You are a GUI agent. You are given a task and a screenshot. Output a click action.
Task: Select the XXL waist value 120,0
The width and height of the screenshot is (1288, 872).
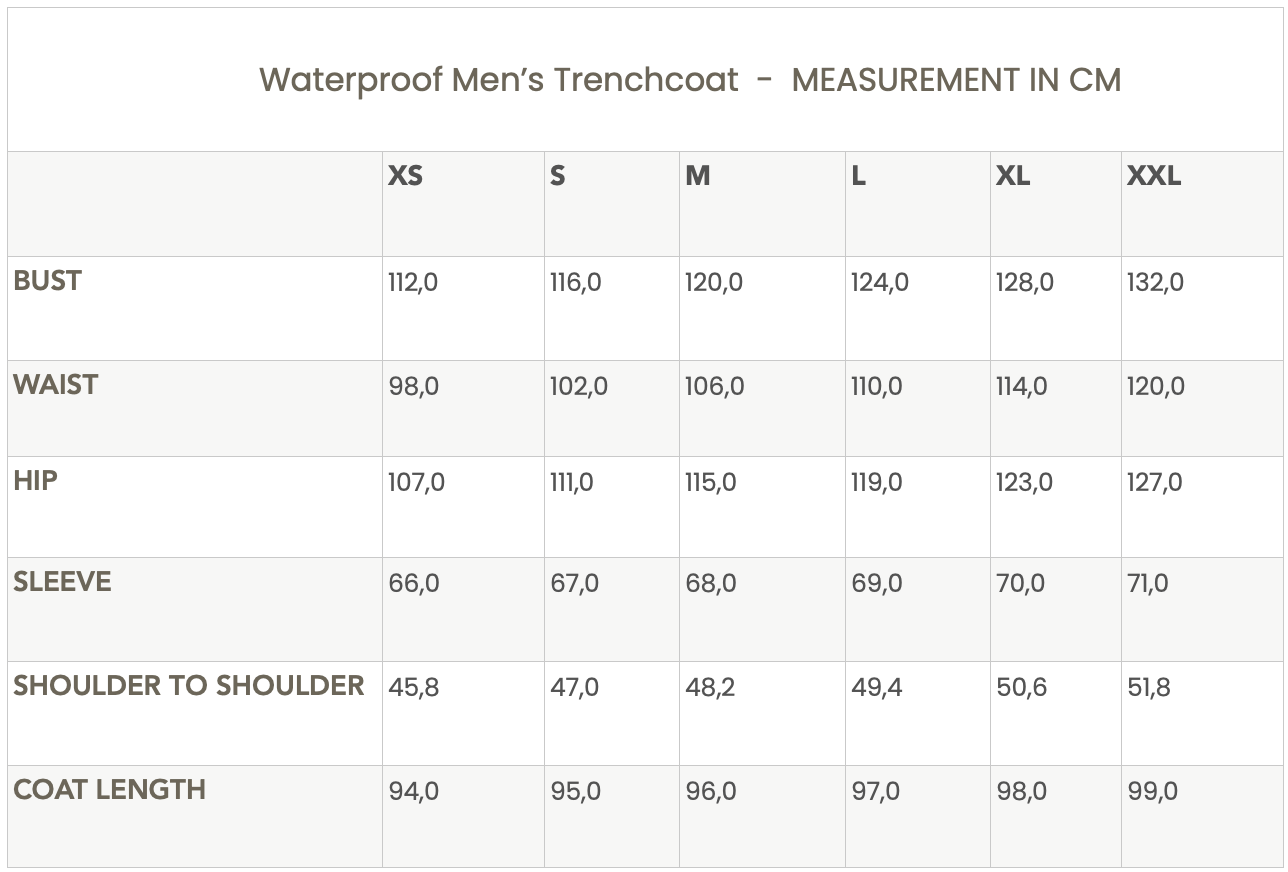[x=1155, y=387]
